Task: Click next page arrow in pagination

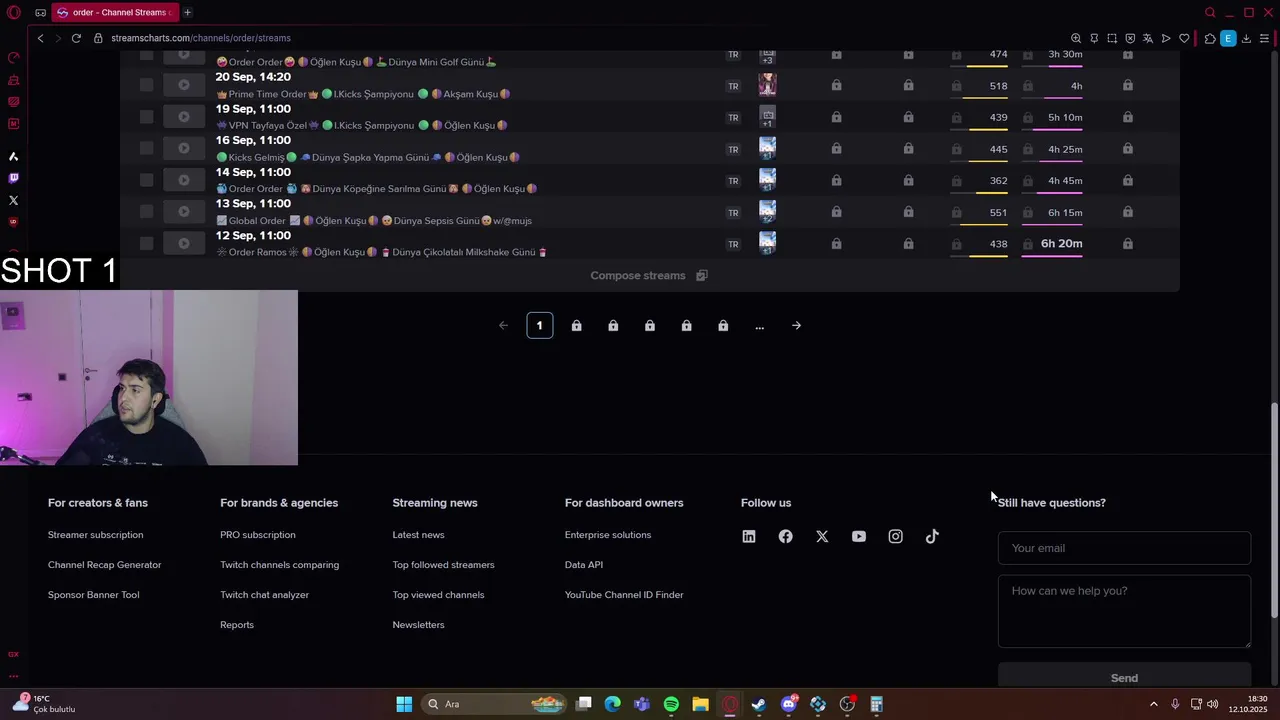Action: 796,325
